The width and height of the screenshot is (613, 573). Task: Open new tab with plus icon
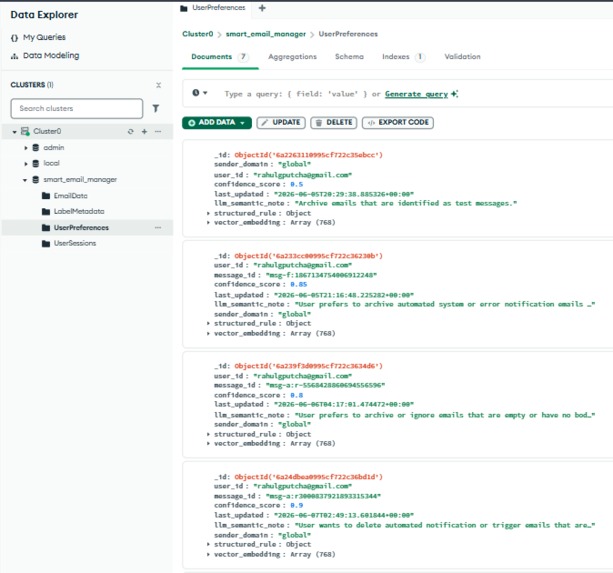262,8
